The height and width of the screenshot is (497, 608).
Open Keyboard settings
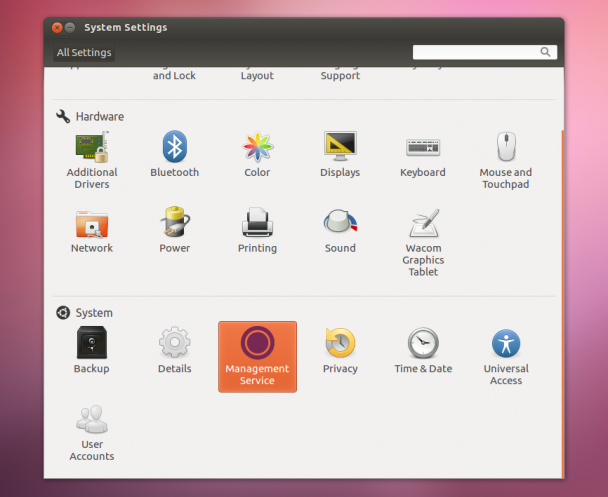pos(423,157)
